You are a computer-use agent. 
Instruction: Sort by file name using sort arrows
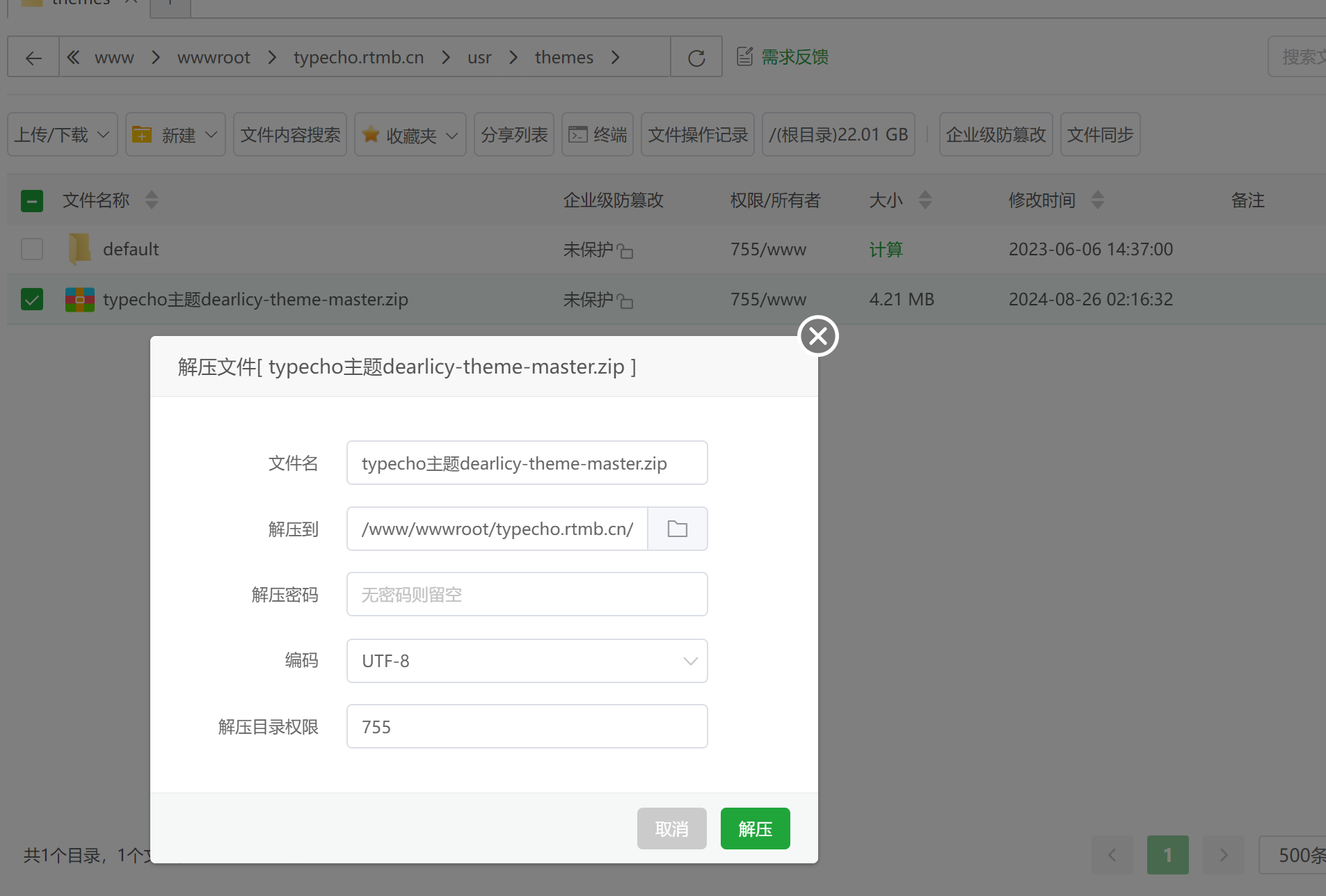152,200
